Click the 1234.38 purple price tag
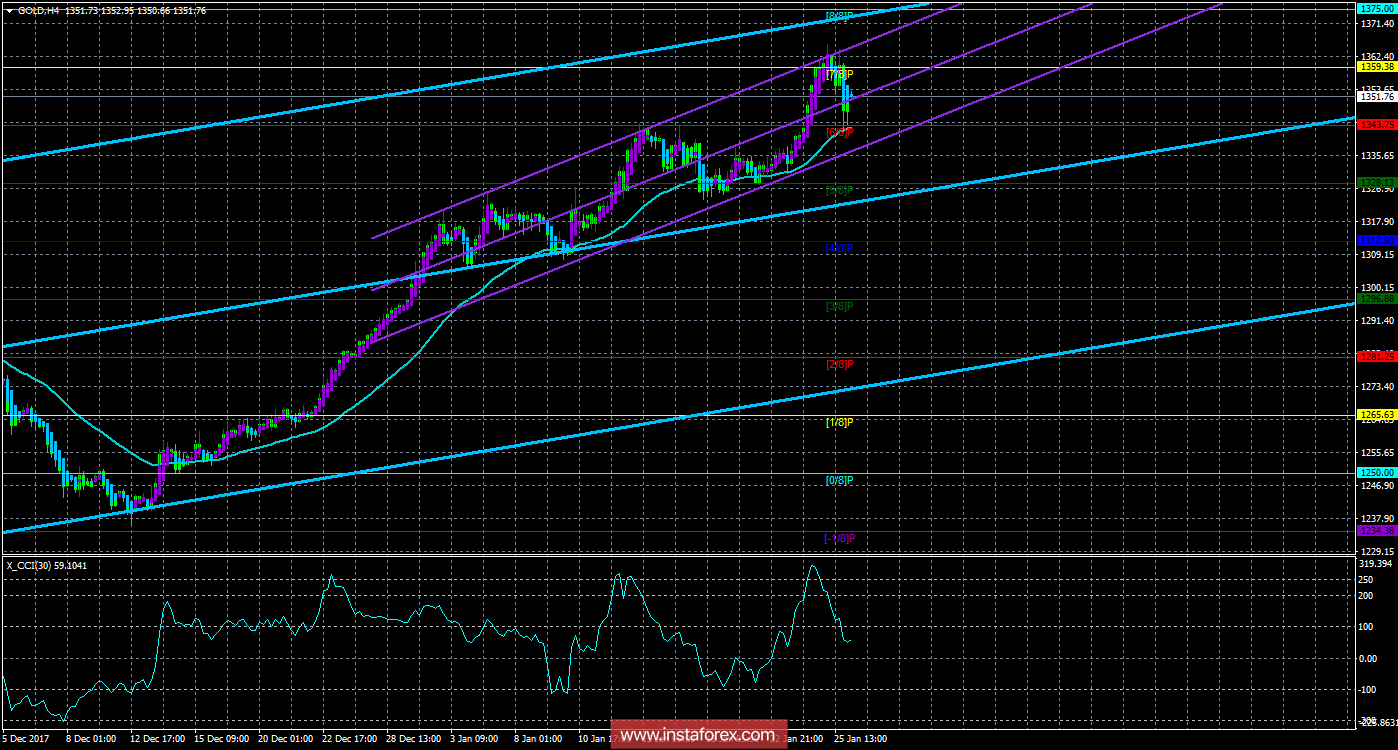Image resolution: width=1398 pixels, height=750 pixels. (x=1376, y=530)
